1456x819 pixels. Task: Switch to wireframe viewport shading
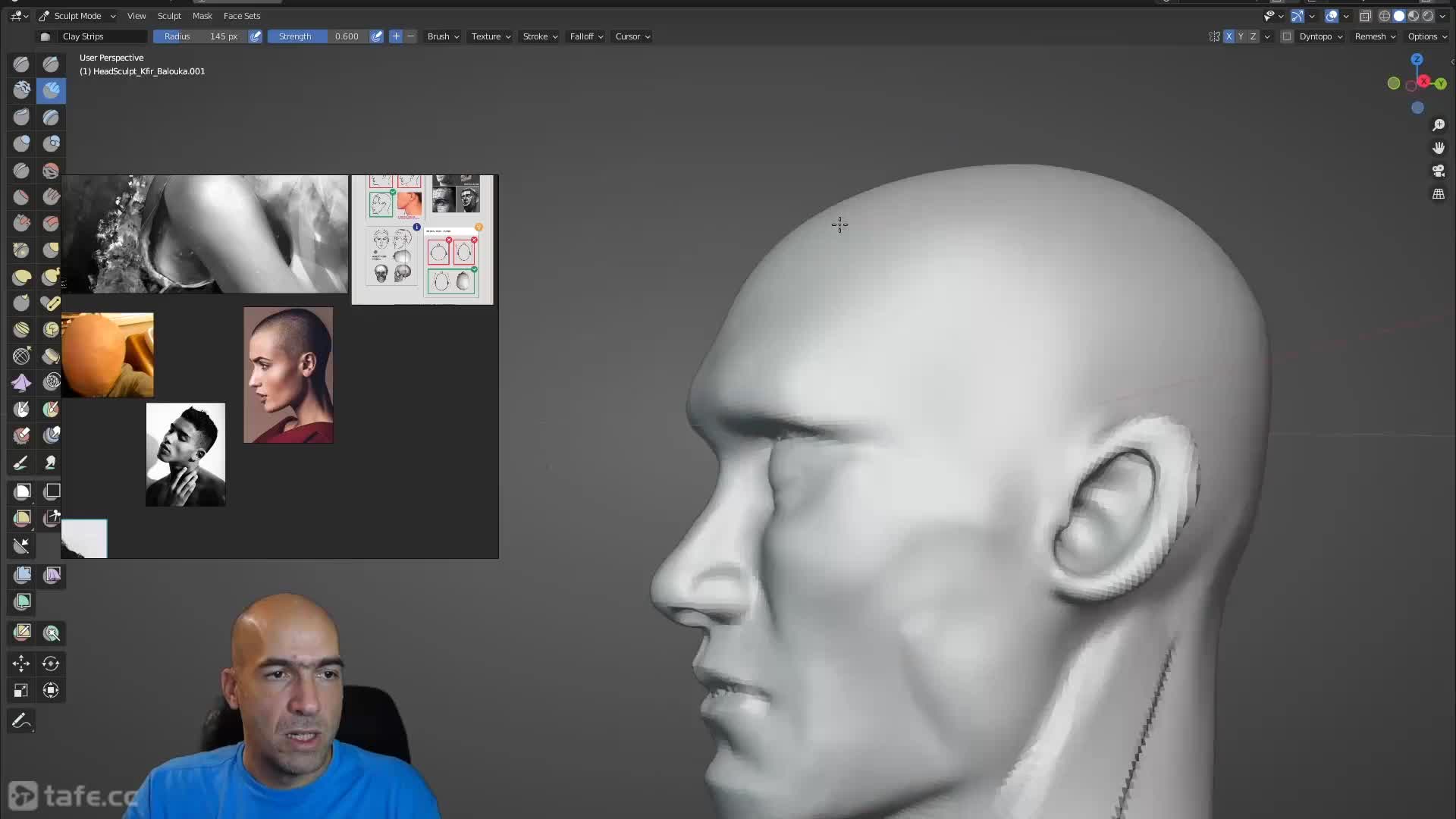pyautogui.click(x=1385, y=16)
